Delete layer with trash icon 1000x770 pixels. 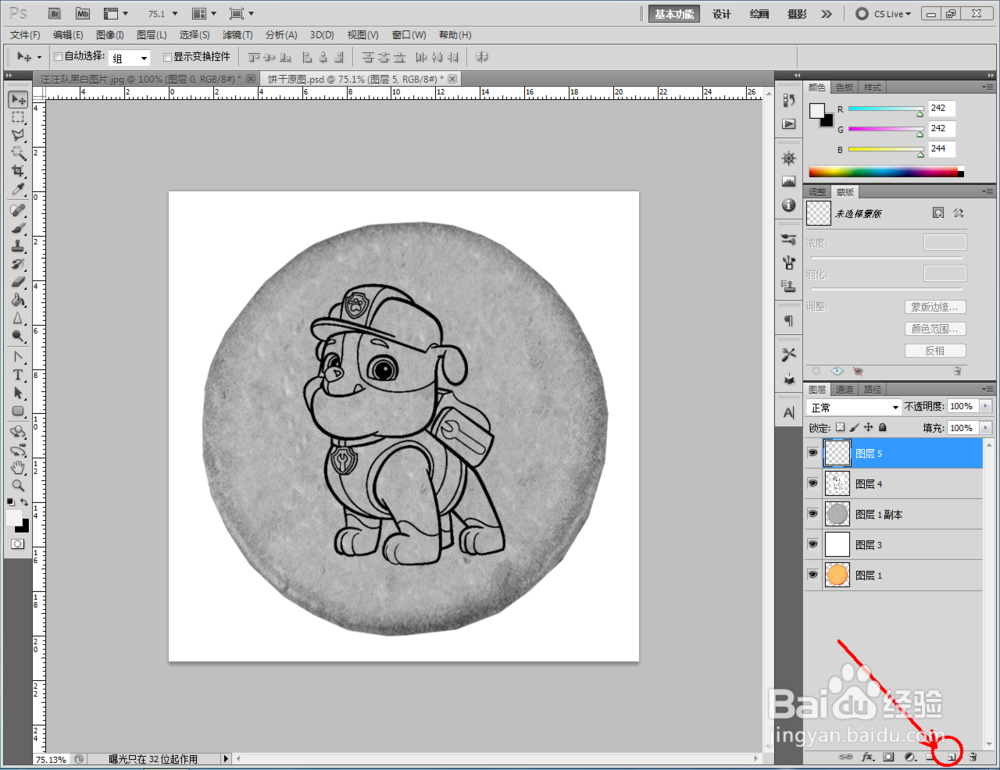pyautogui.click(x=973, y=757)
